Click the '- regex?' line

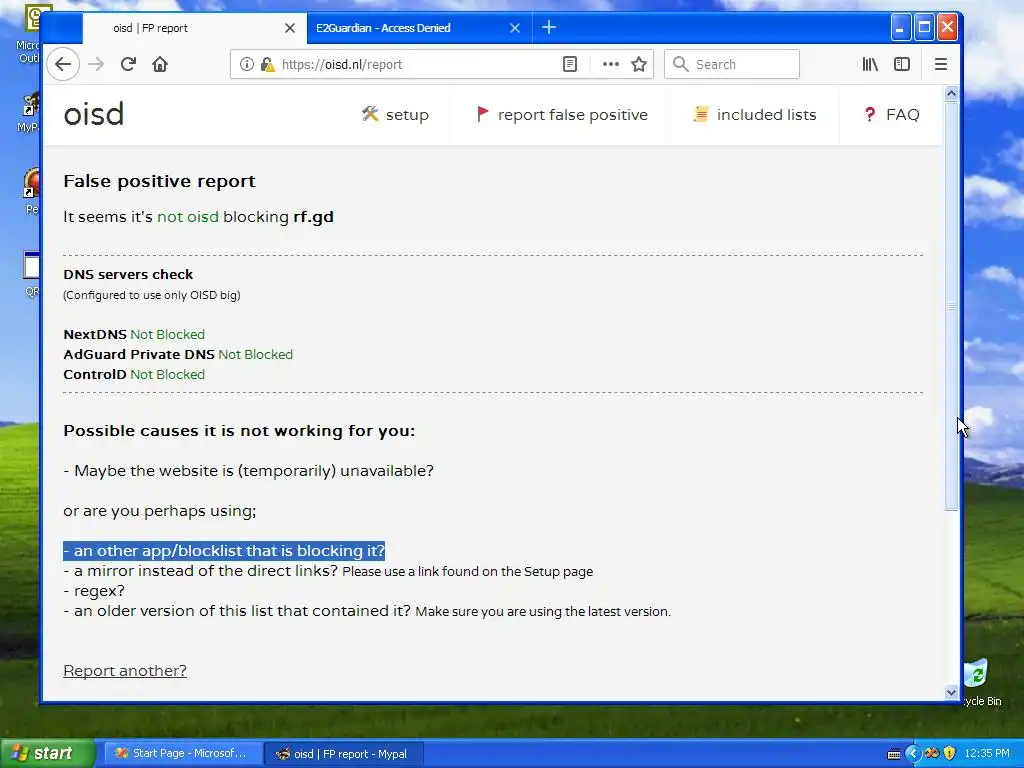pos(94,591)
